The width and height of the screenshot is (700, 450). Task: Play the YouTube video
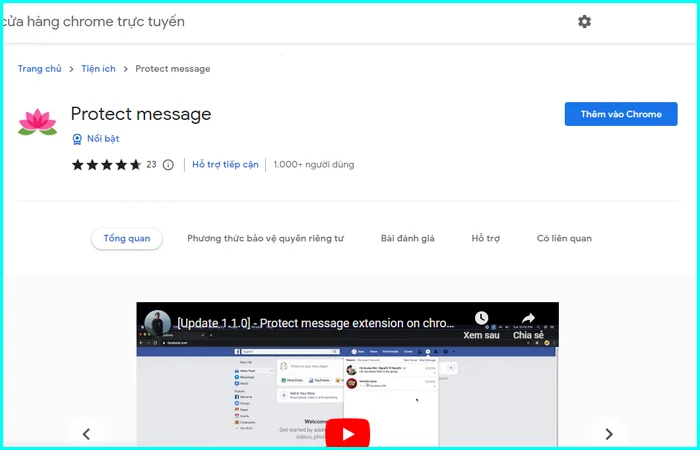(348, 433)
